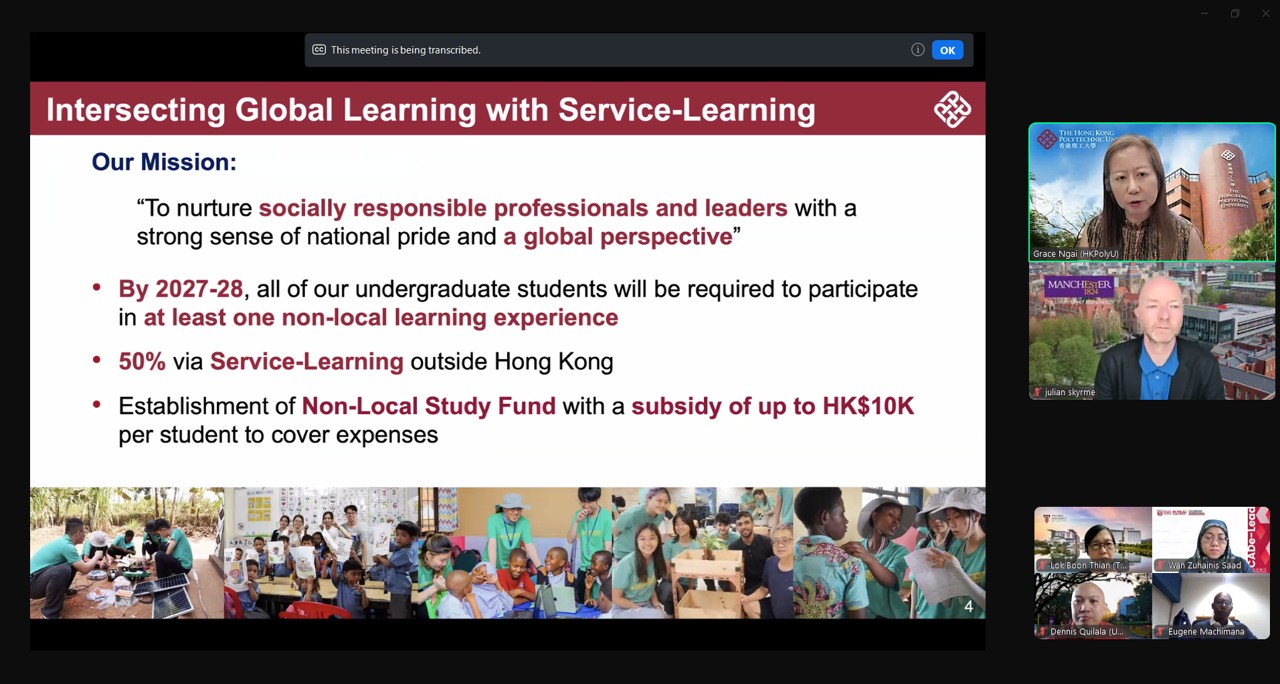Open the transcription info icon
The image size is (1280, 684).
(x=917, y=50)
